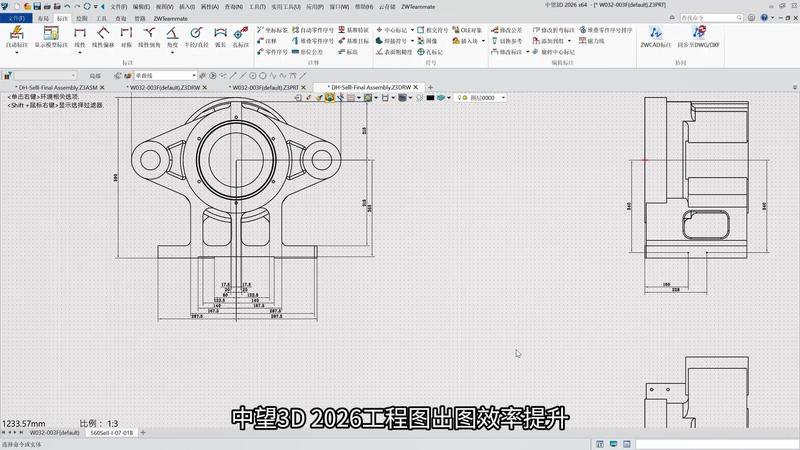Open the Insert Block (插入块) dropdown arrow
The width and height of the screenshot is (800, 450).
pyautogui.click(x=483, y=41)
